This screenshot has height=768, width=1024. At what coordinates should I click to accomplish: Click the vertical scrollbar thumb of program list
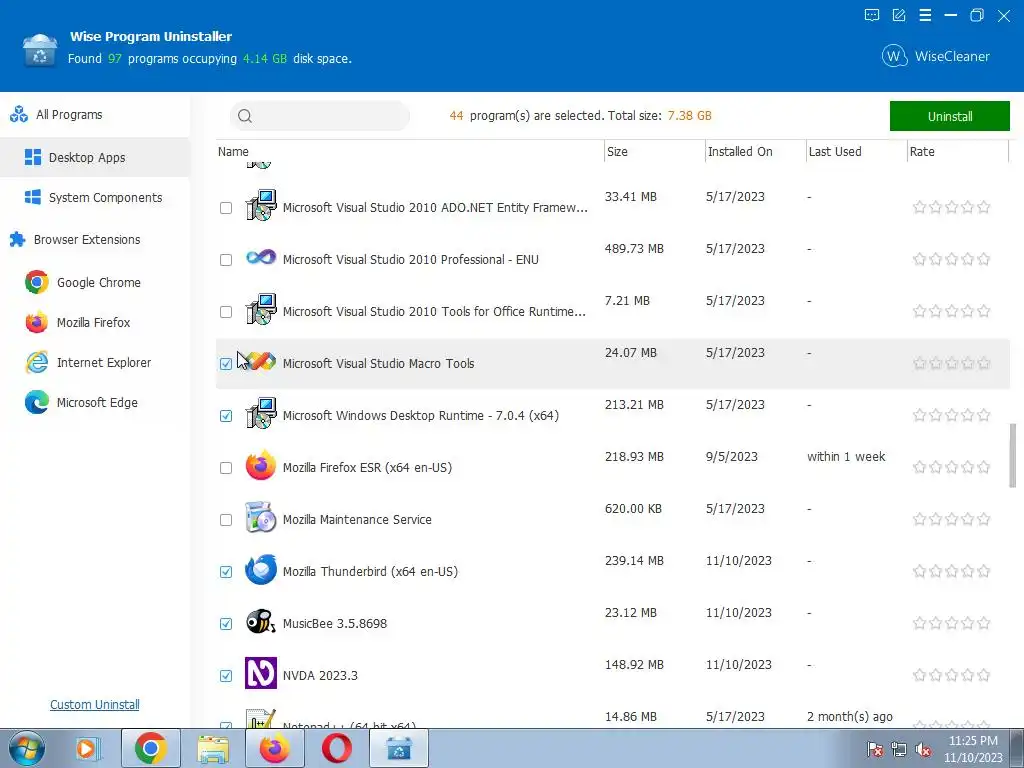[1013, 455]
